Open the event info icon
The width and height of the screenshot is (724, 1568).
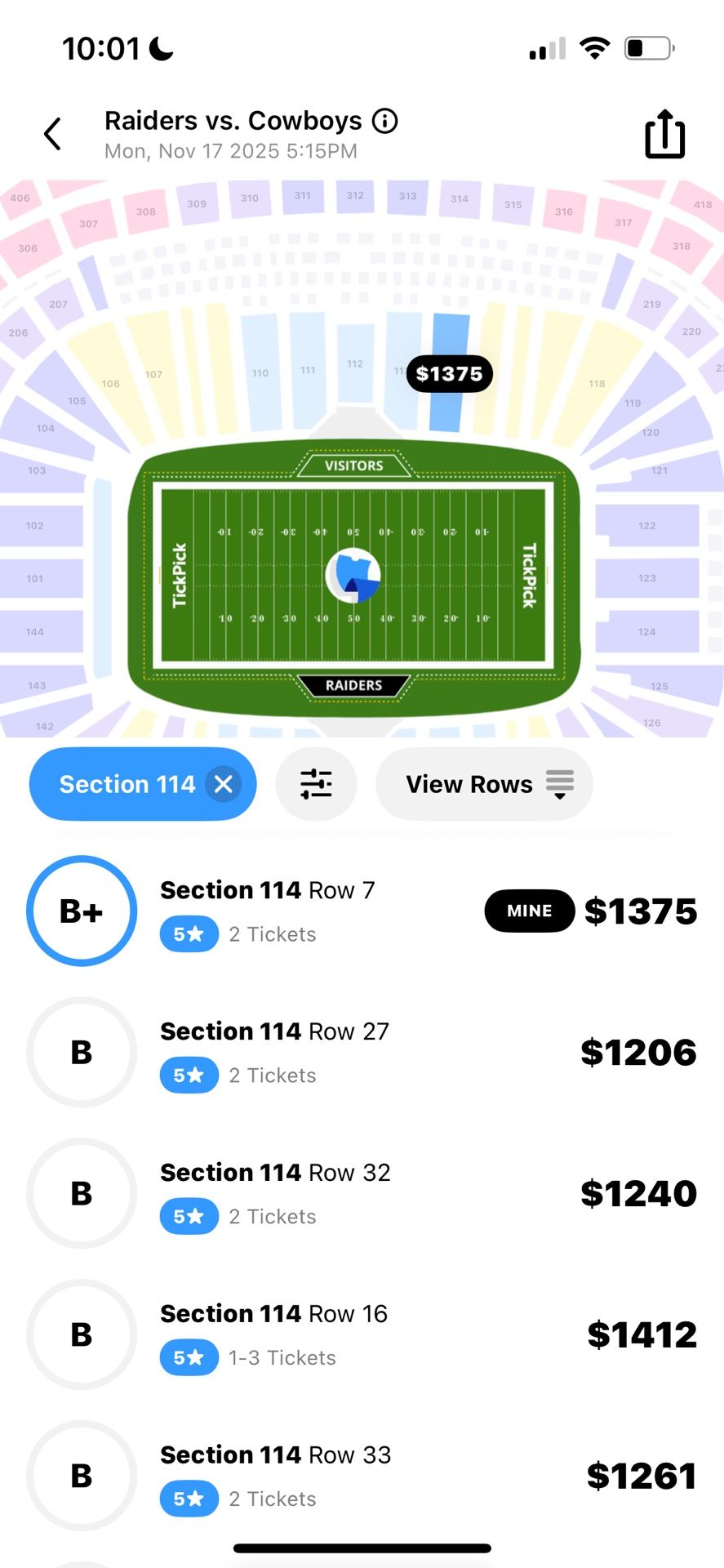tap(385, 121)
